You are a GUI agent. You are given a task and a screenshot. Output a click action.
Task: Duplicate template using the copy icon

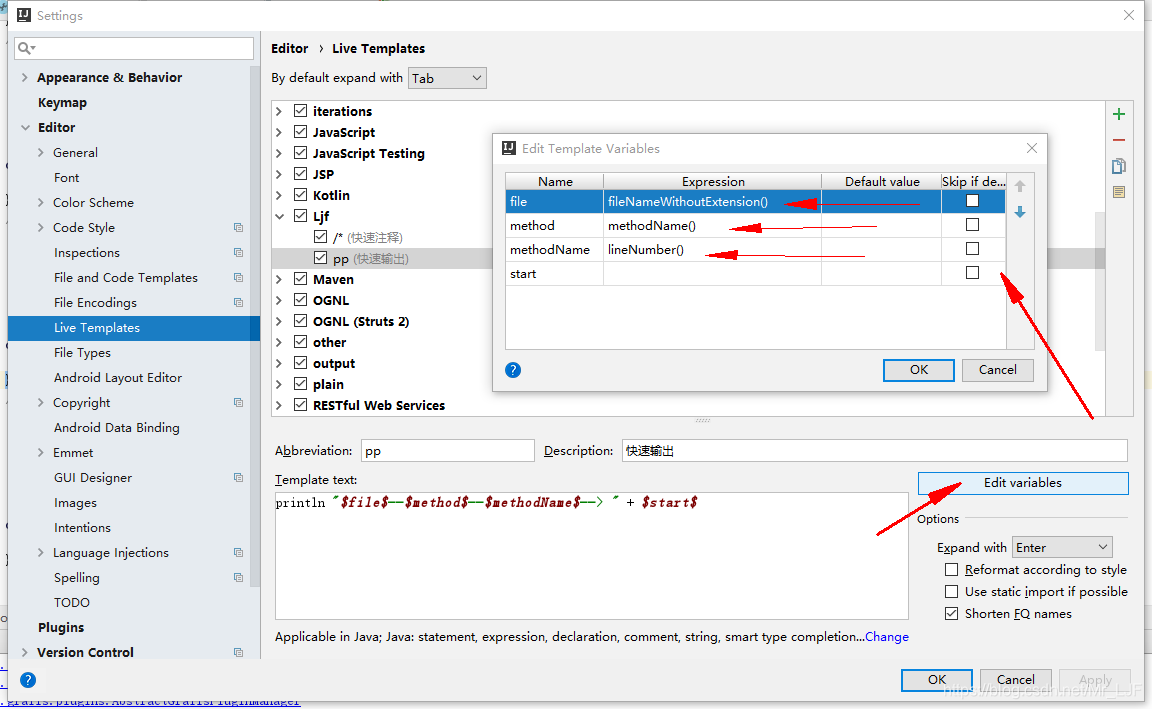(x=1118, y=166)
